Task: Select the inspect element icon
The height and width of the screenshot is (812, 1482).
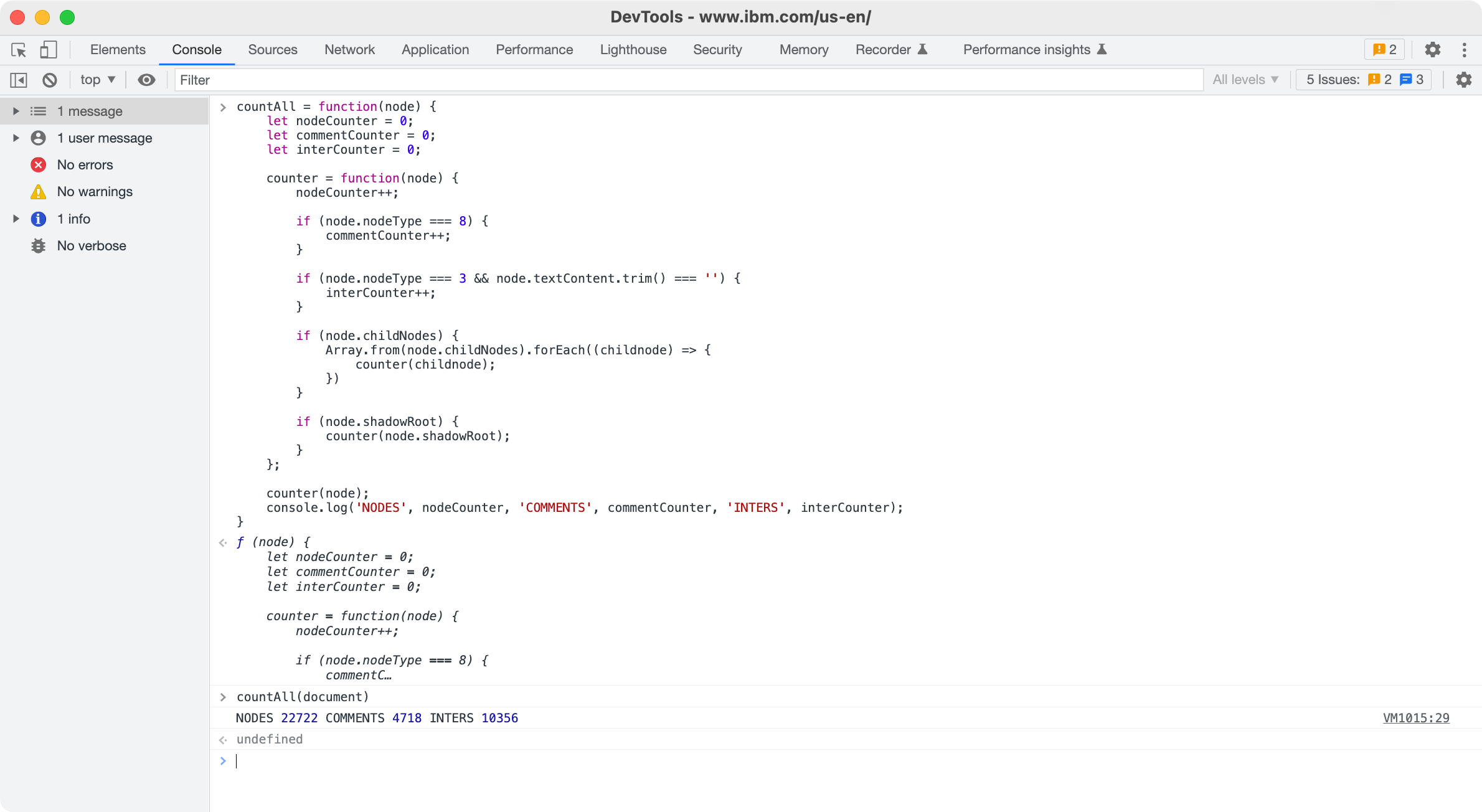Action: click(x=18, y=50)
